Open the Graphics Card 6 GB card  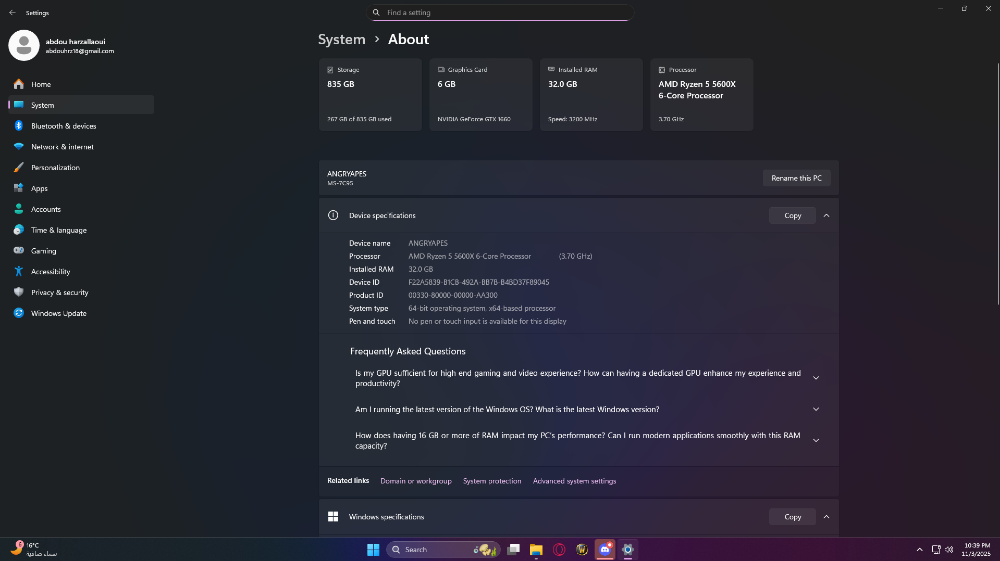[481, 94]
